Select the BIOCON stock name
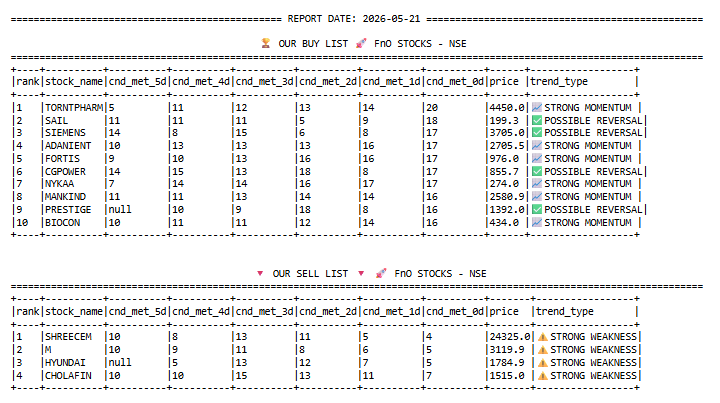The width and height of the screenshot is (720, 403). (62, 222)
